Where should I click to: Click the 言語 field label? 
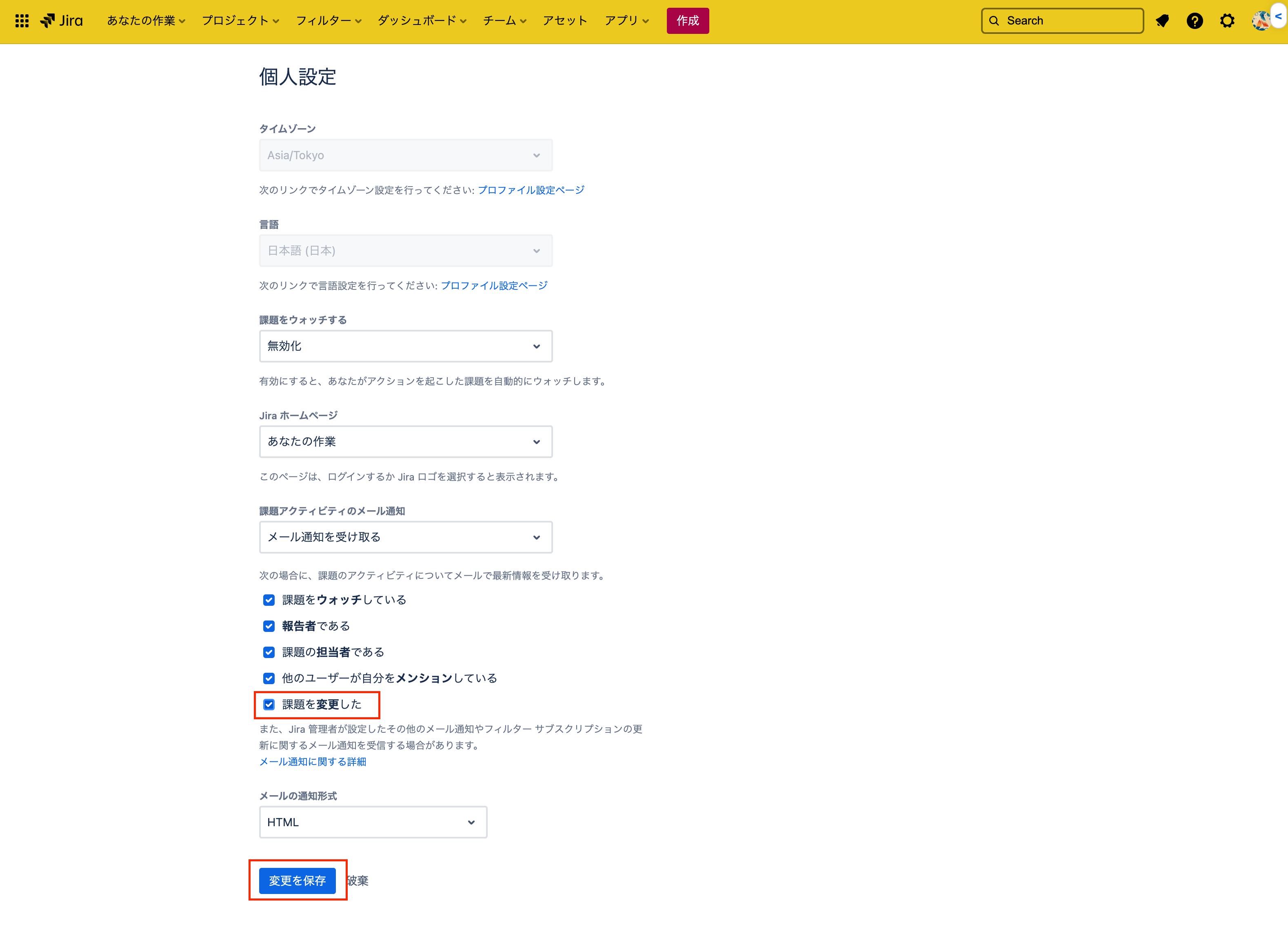click(x=269, y=225)
